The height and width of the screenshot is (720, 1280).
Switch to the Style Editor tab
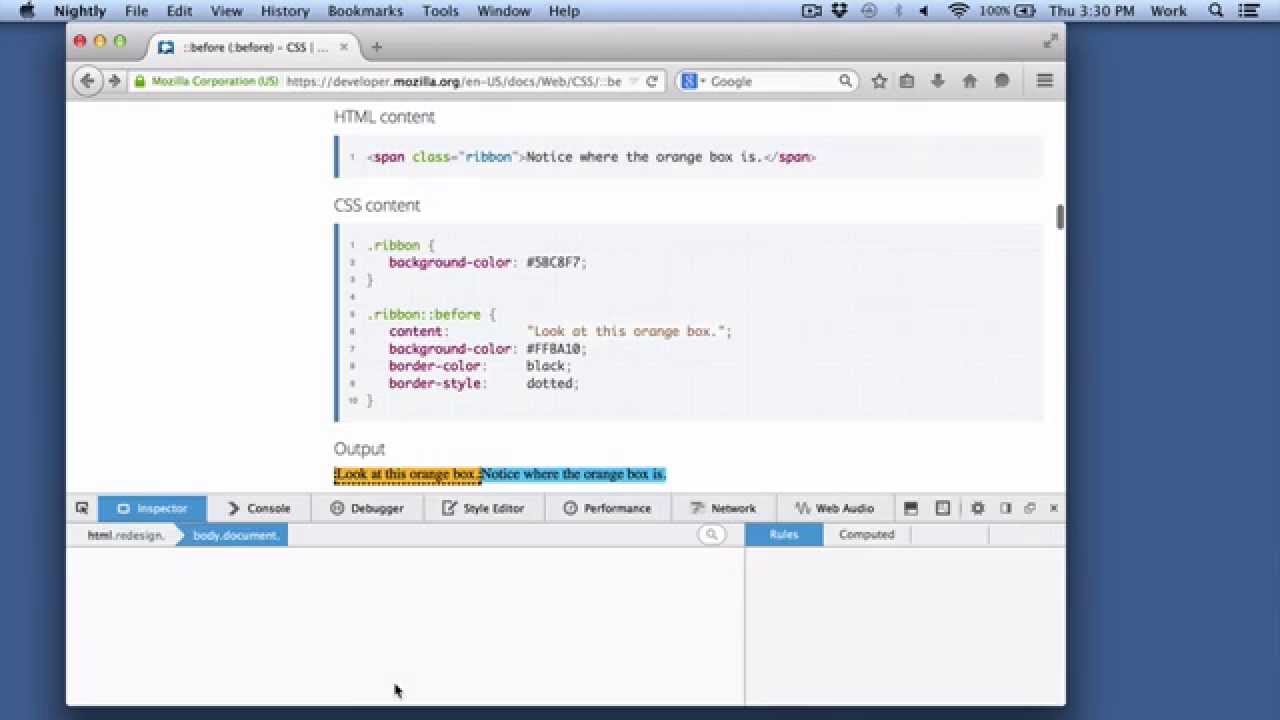pos(484,508)
